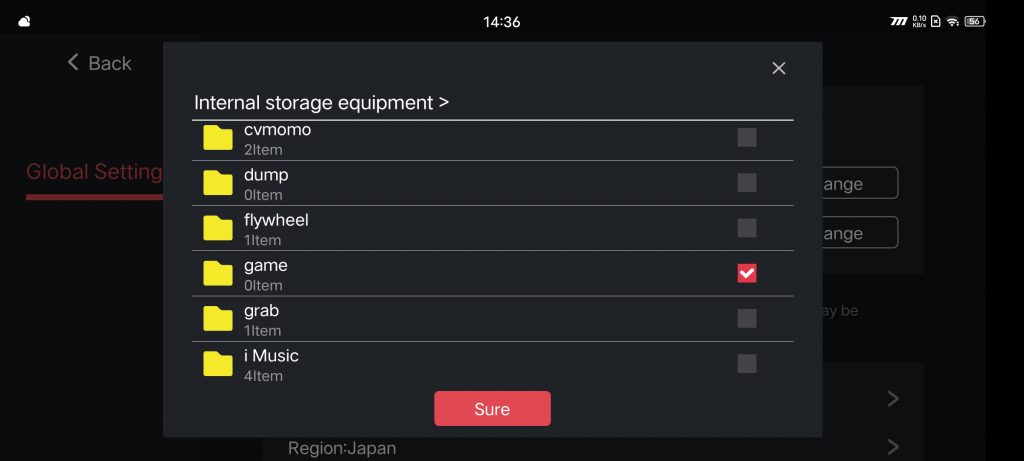The image size is (1024, 461).
Task: Check the cvmomo folder checkbox
Action: point(747,137)
